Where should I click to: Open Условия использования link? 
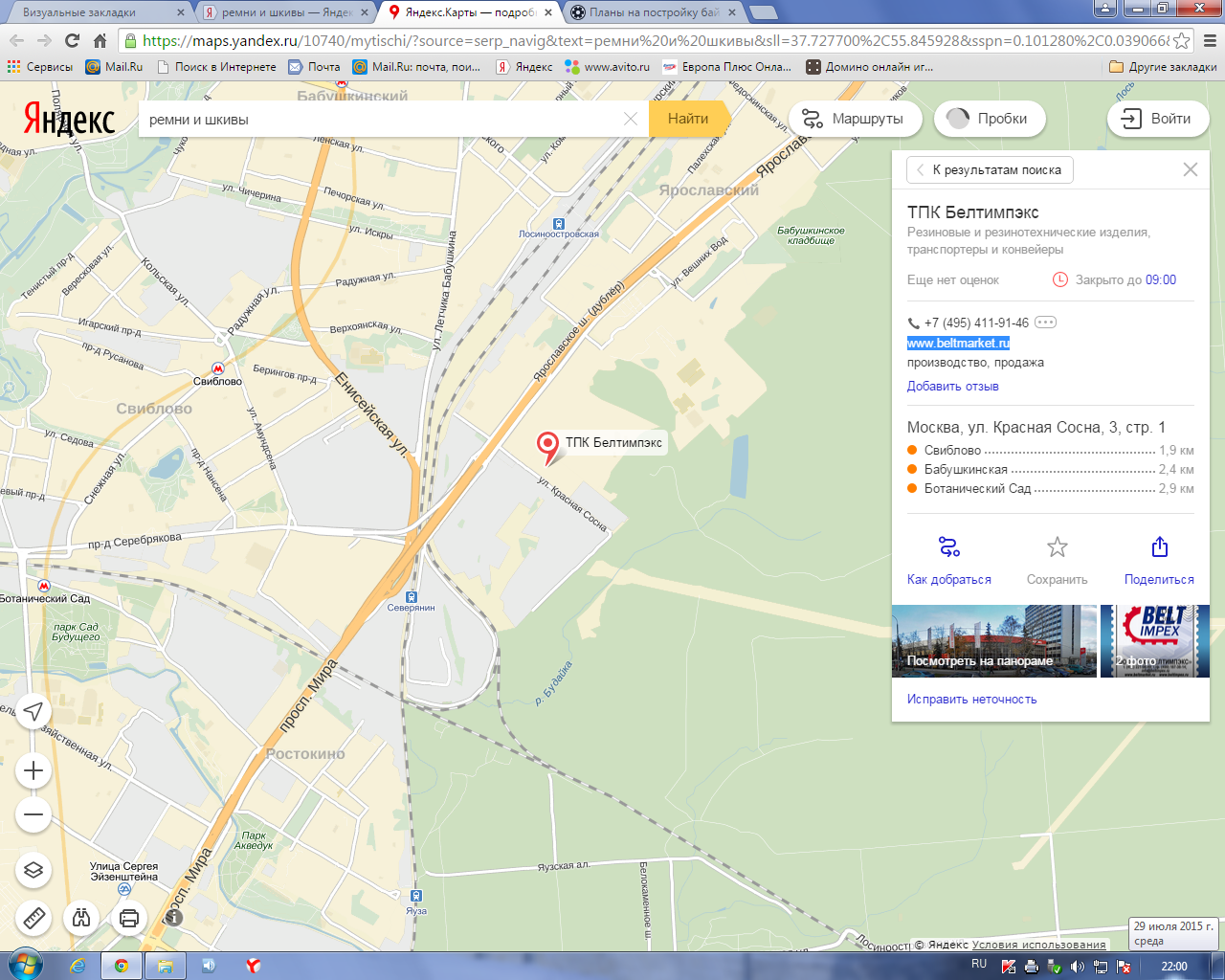click(1038, 945)
